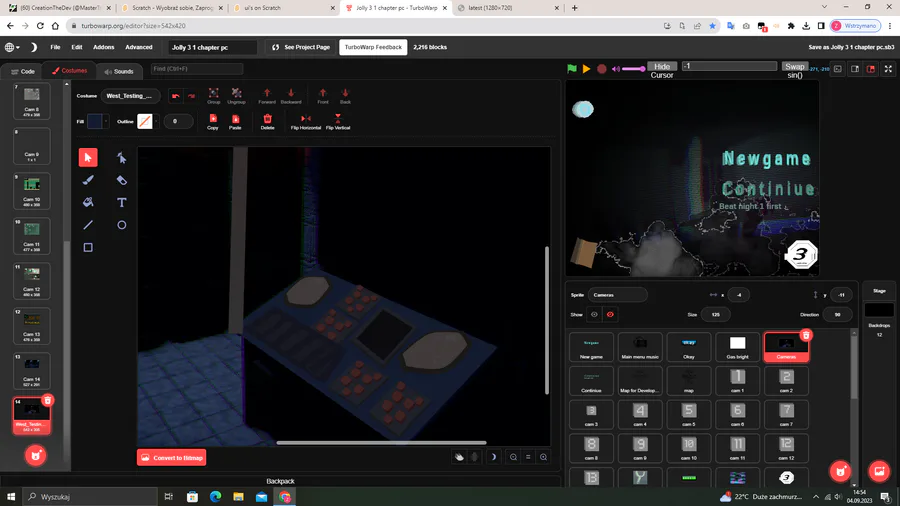900x506 pixels.
Task: Click the Fill color swatch
Action: pyautogui.click(x=94, y=121)
